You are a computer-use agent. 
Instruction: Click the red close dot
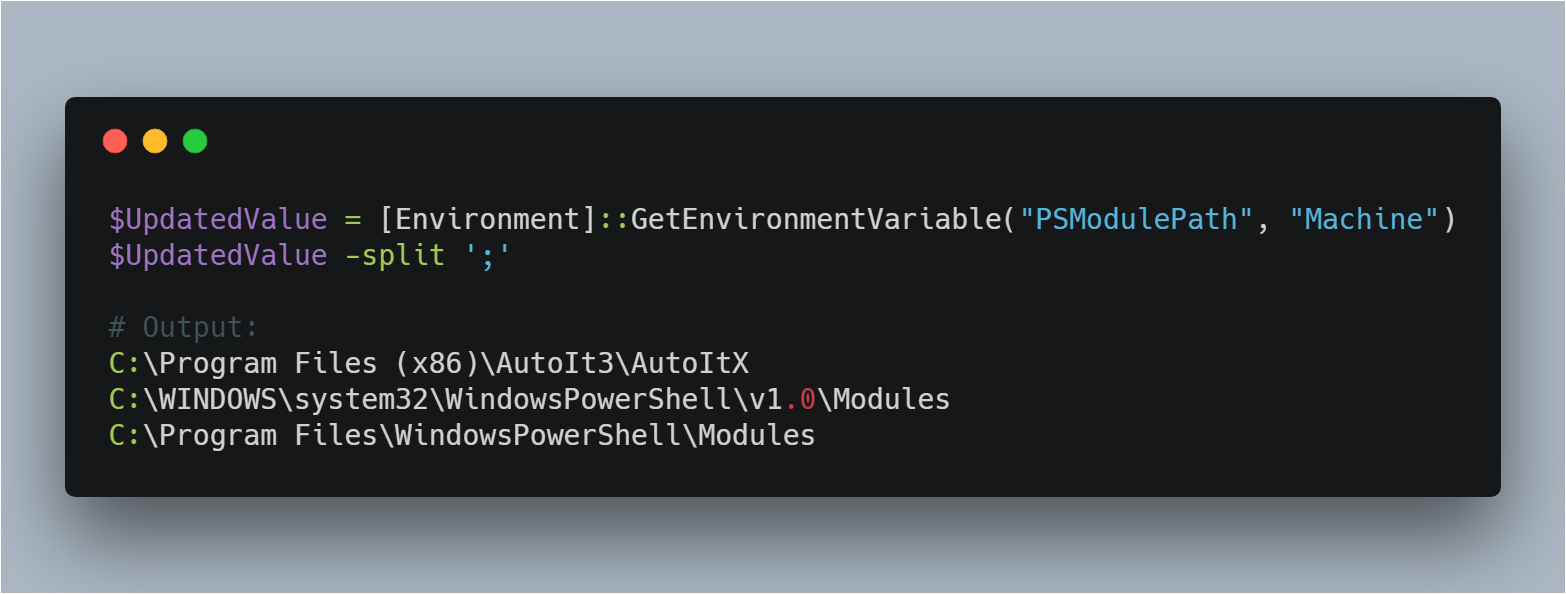(x=115, y=141)
